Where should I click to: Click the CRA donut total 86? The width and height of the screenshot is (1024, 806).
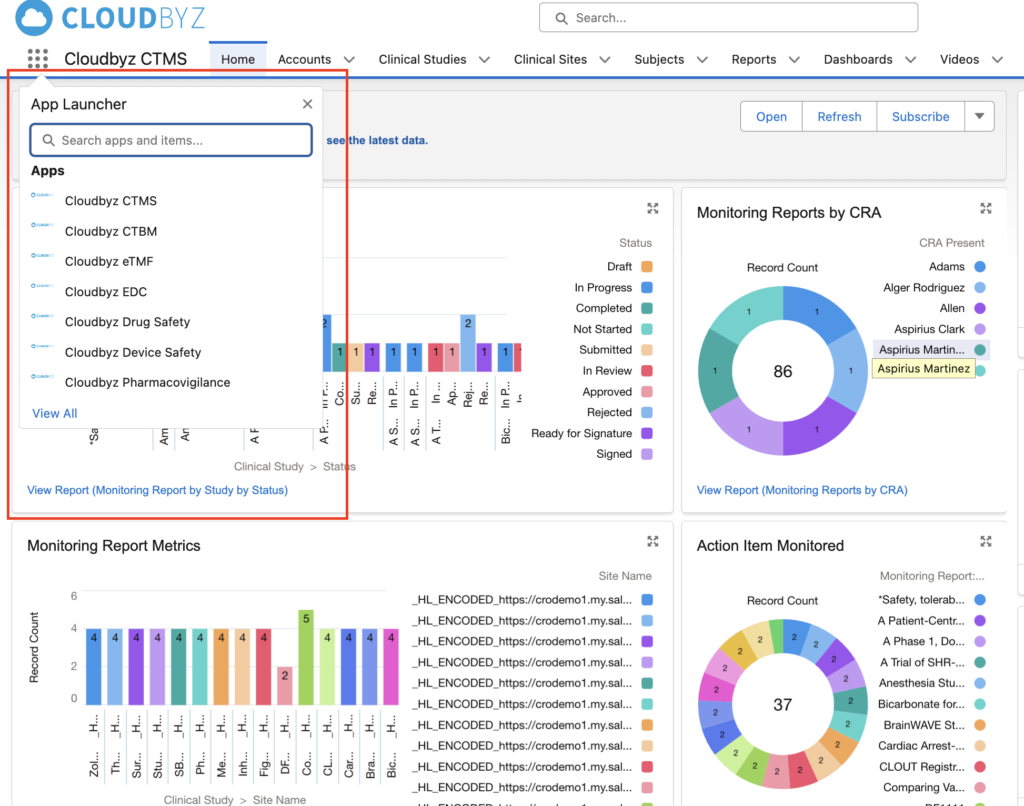click(782, 372)
